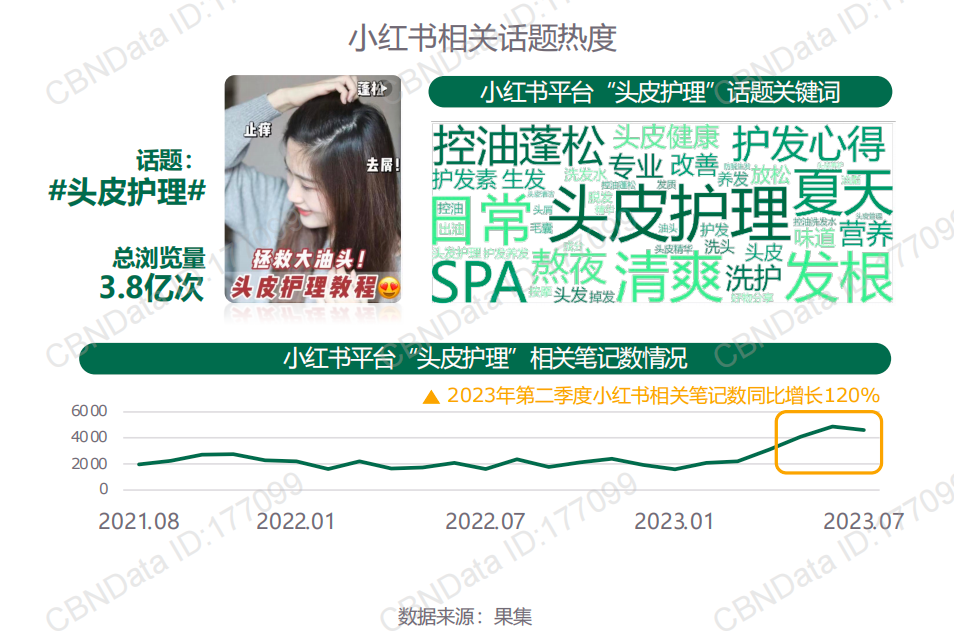Click the 2021.08 x-axis date label

(x=139, y=522)
